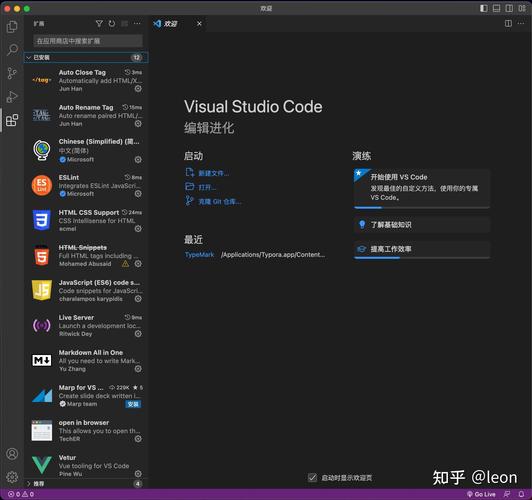532x500 pixels.
Task: Open manage gear for JavaScript (ES6) snippets
Action: point(138,299)
